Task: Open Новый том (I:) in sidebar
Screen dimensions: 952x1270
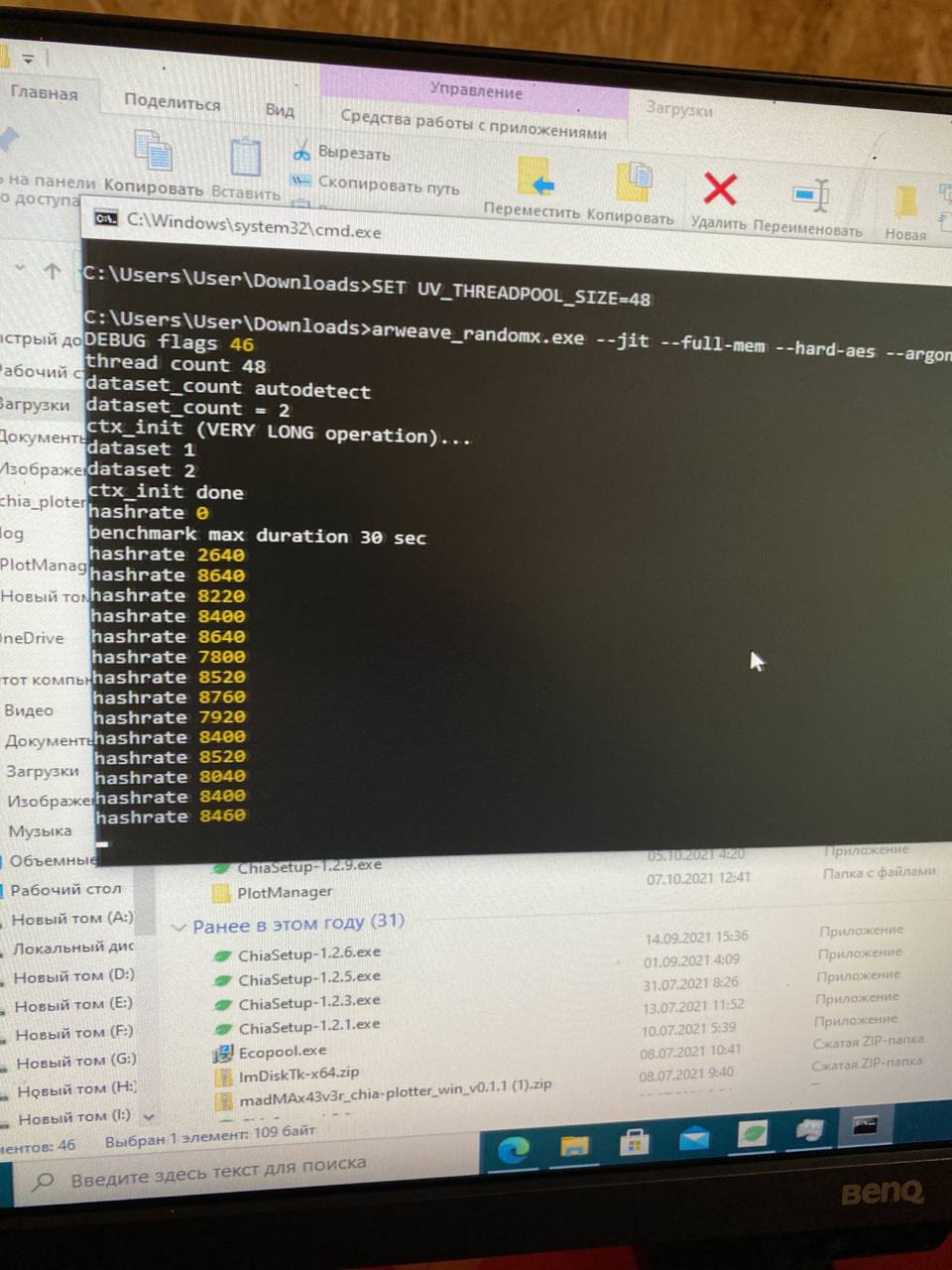Action: (x=74, y=1118)
